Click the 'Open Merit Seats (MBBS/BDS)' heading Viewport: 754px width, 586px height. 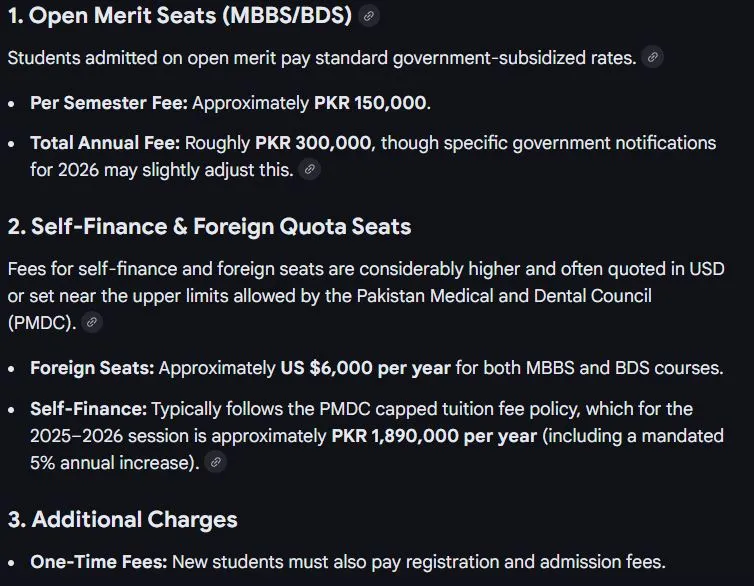point(180,17)
